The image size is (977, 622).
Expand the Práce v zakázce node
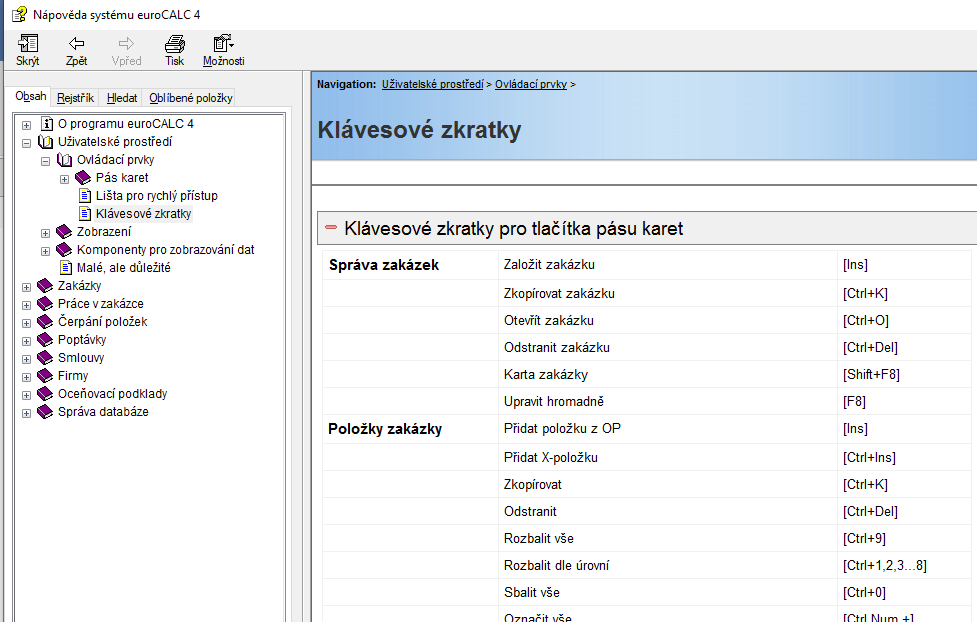click(26, 305)
